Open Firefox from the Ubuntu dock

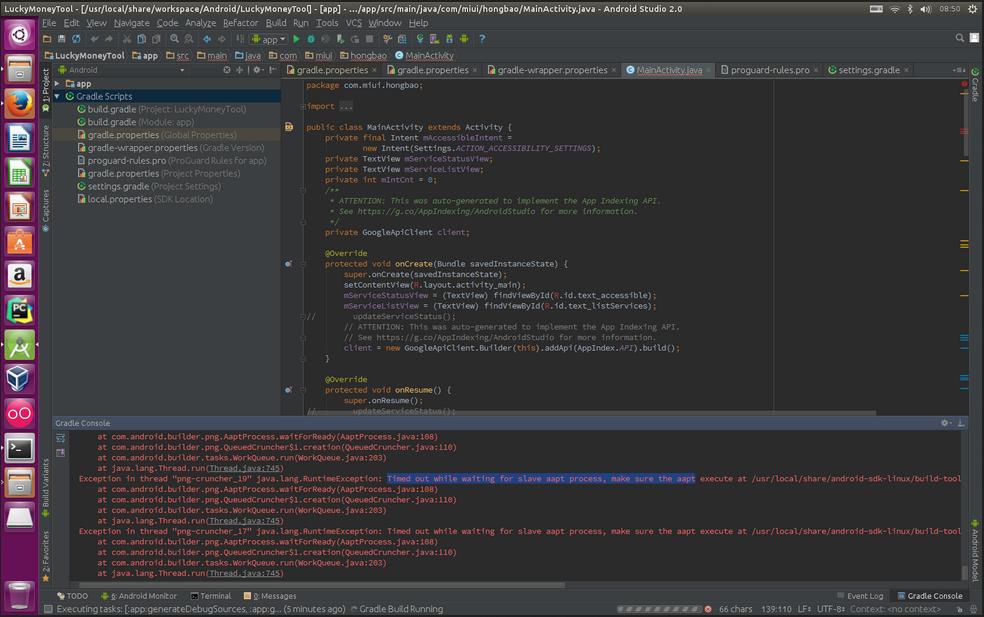19,104
